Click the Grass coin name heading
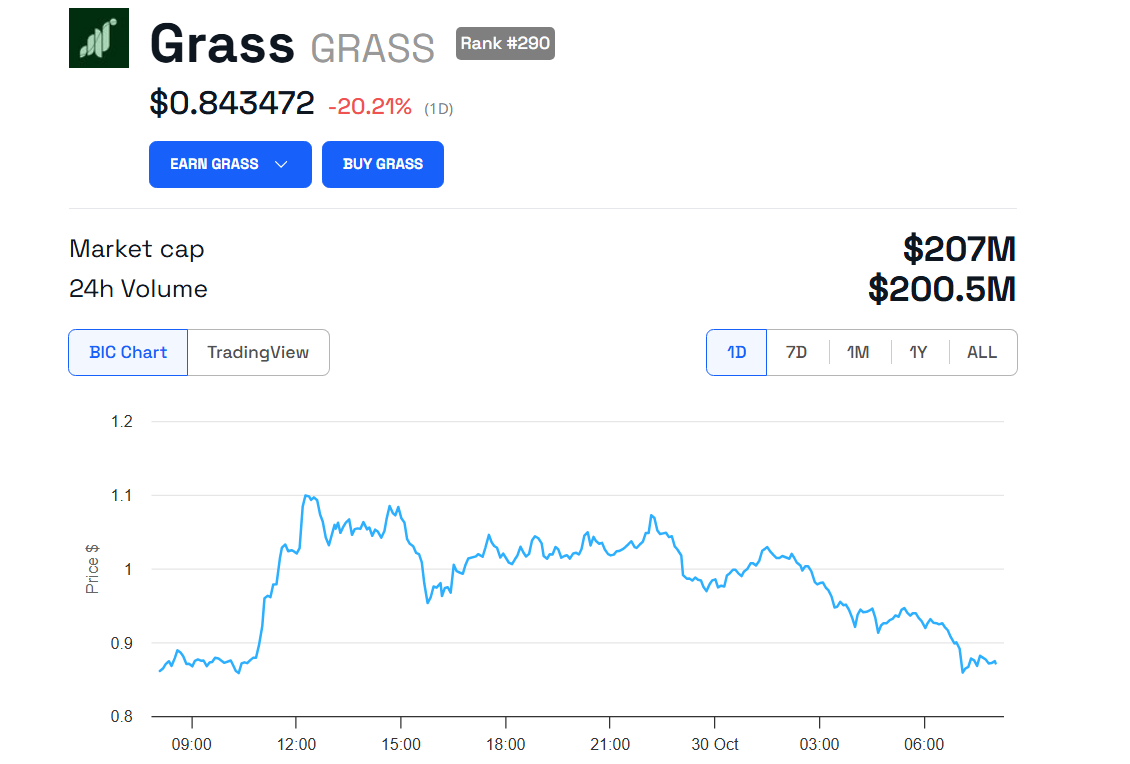The image size is (1130, 764). click(x=222, y=45)
